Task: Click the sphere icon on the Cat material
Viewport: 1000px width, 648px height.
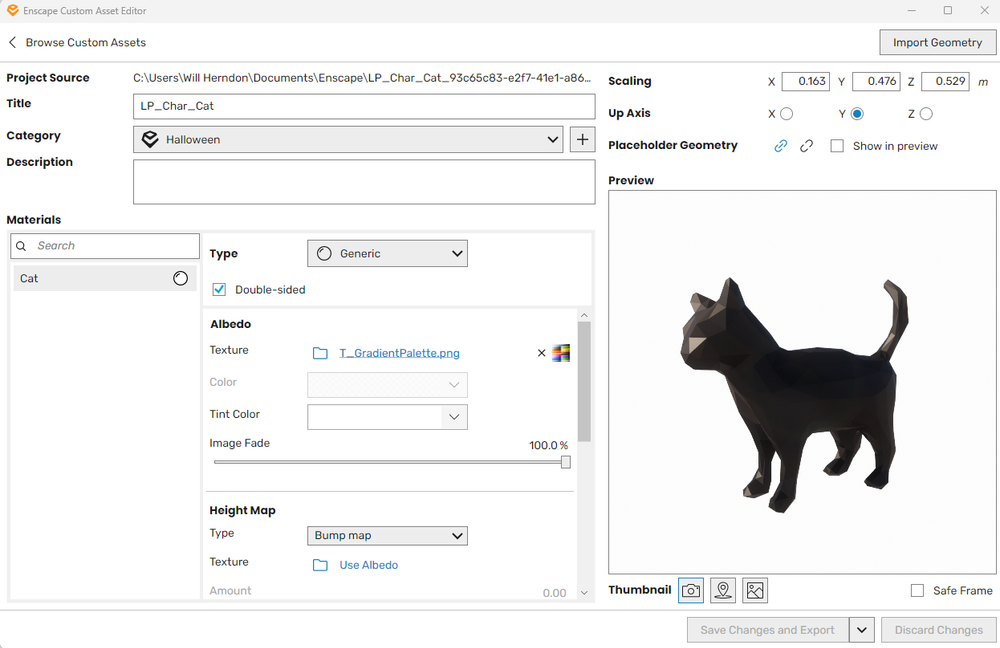Action: pyautogui.click(x=180, y=278)
